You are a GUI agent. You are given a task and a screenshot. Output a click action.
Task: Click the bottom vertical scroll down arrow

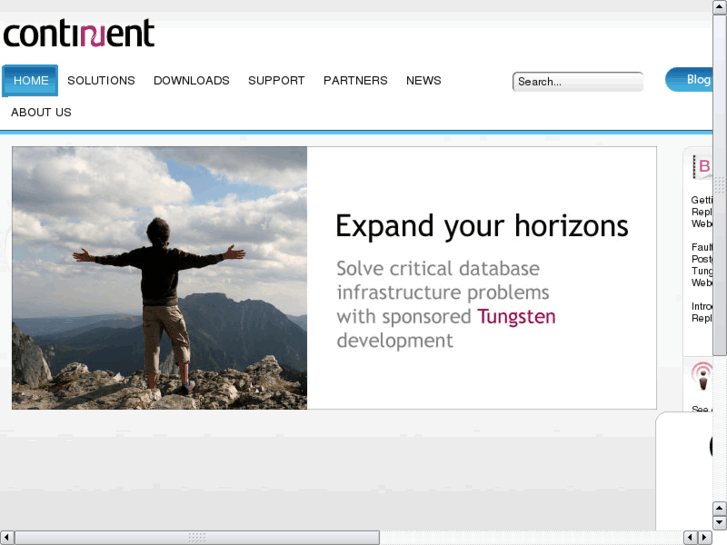click(x=719, y=523)
